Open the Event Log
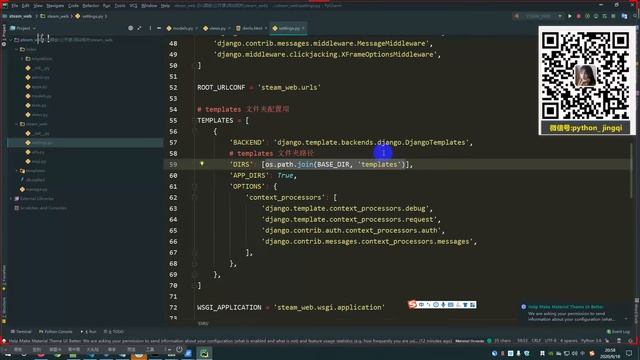640x360 pixels. (x=618, y=332)
